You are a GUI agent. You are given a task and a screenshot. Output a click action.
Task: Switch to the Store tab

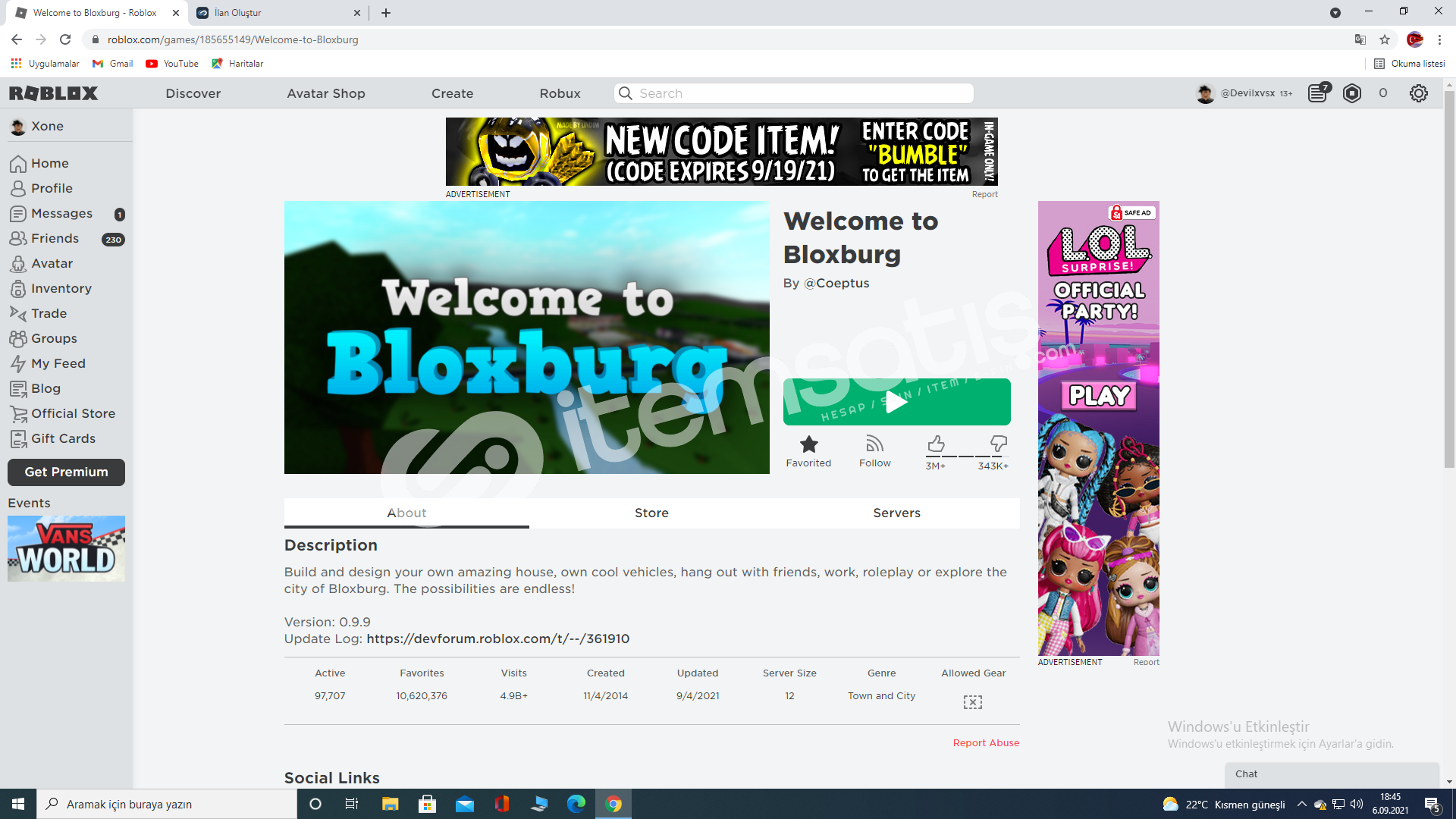(x=651, y=513)
